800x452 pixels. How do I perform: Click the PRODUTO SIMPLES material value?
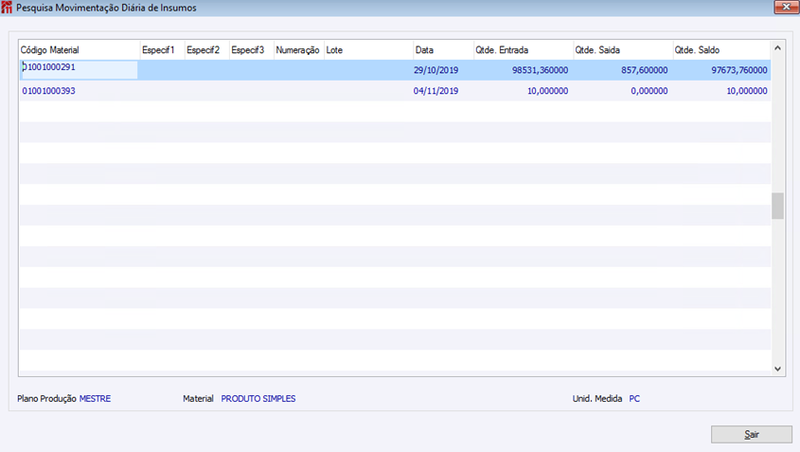coord(258,398)
